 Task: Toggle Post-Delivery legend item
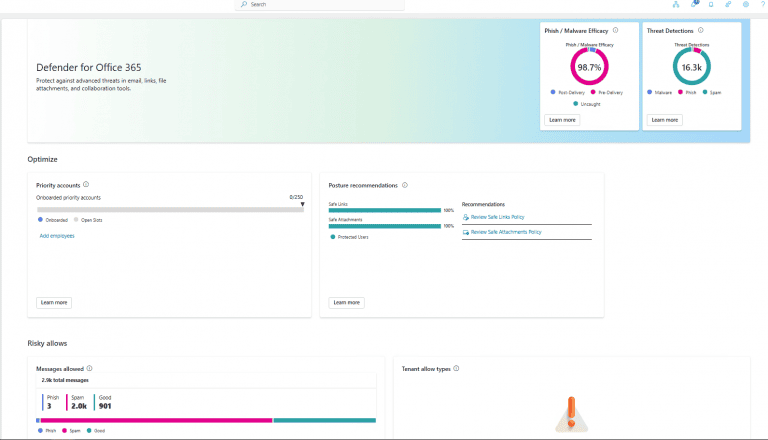[568, 92]
